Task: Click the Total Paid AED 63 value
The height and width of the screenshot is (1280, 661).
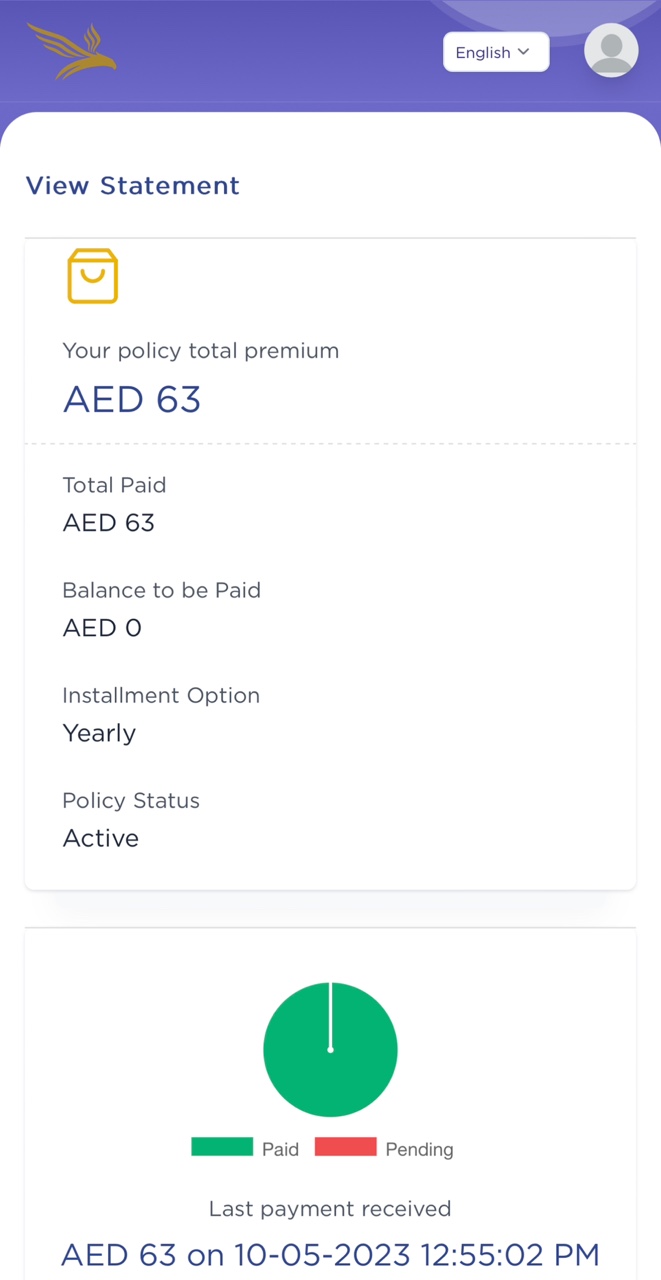Action: 109,523
